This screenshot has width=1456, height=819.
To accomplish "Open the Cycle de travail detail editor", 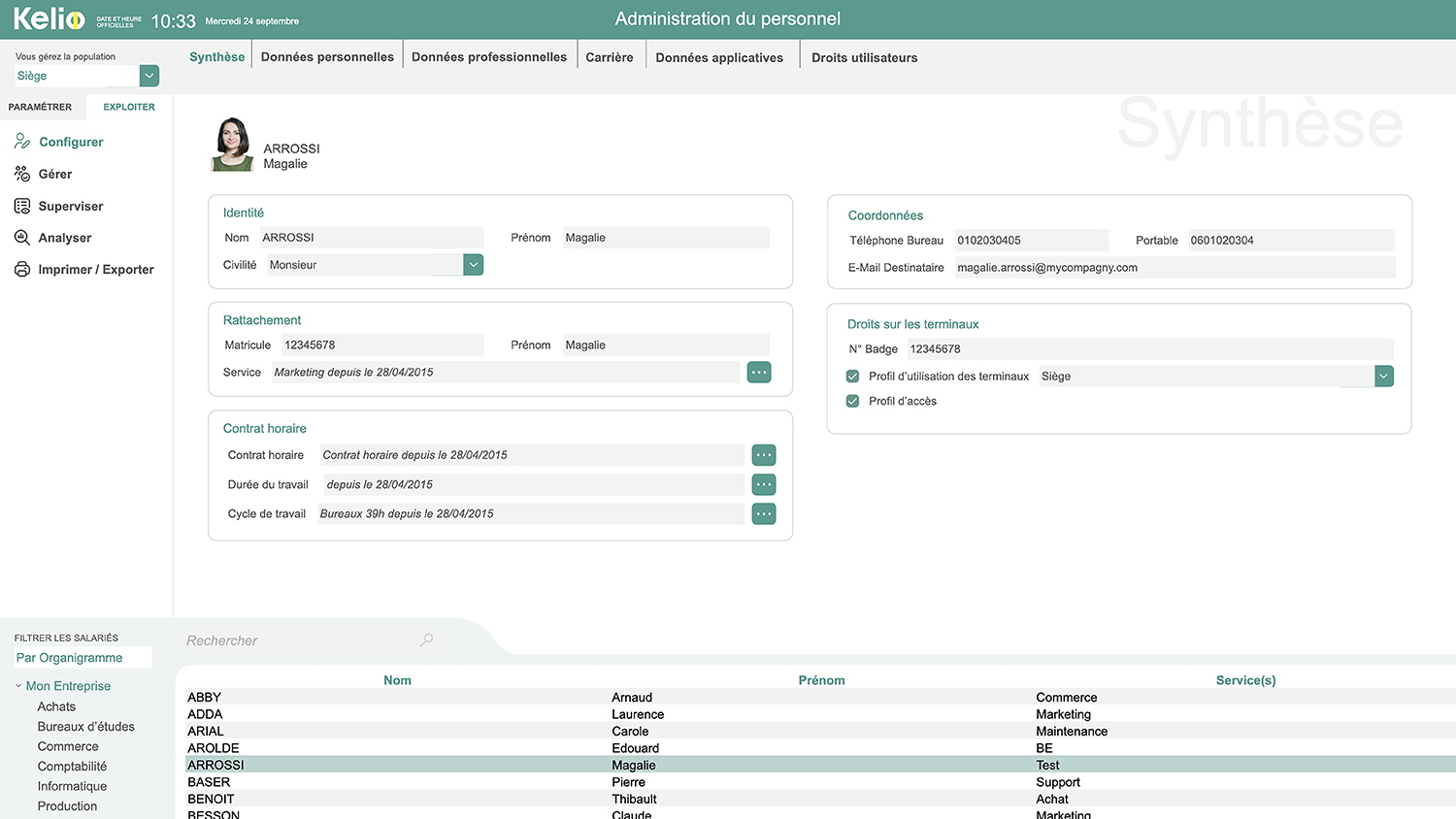I will coord(763,513).
